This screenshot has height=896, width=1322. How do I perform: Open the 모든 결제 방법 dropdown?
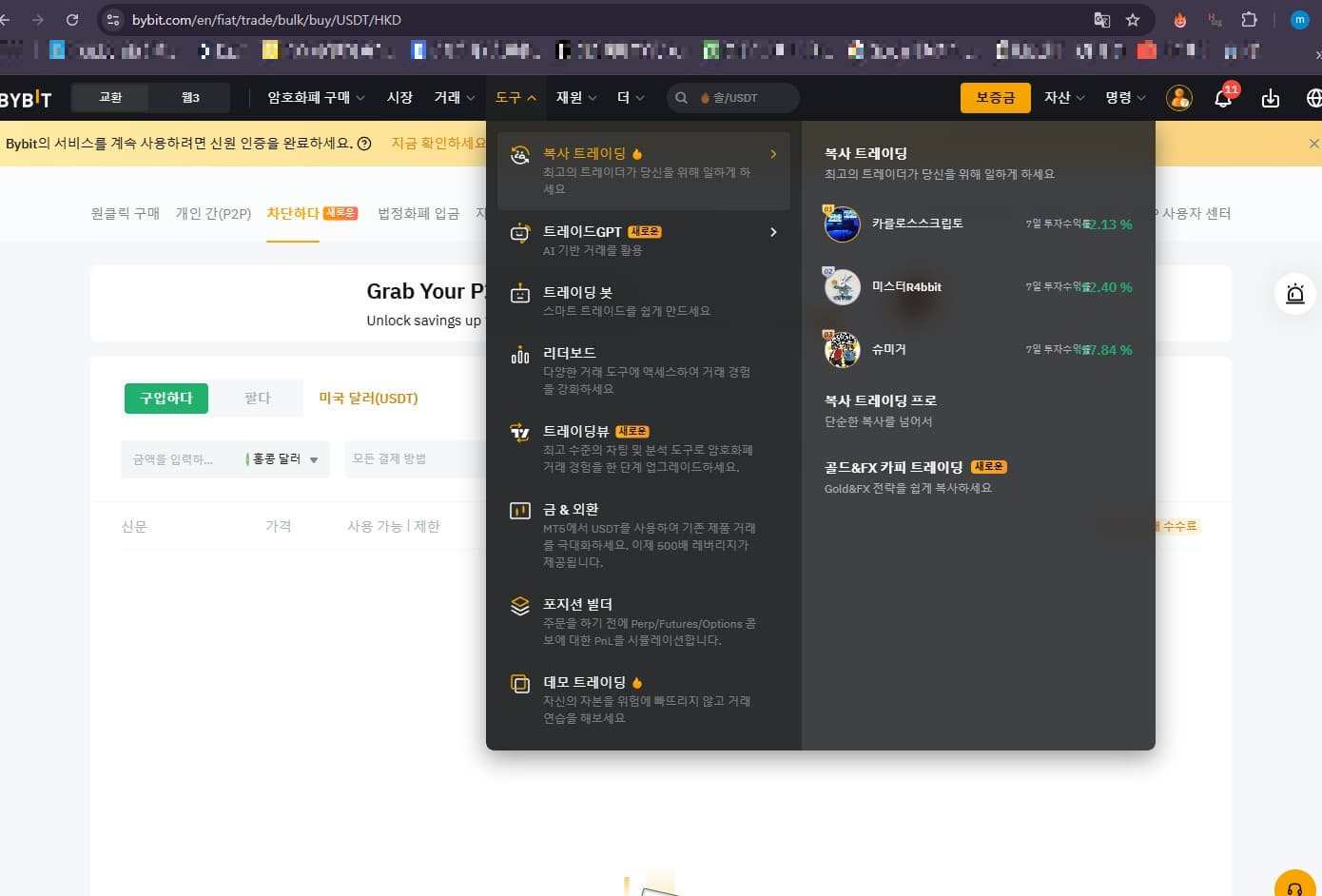click(x=416, y=459)
